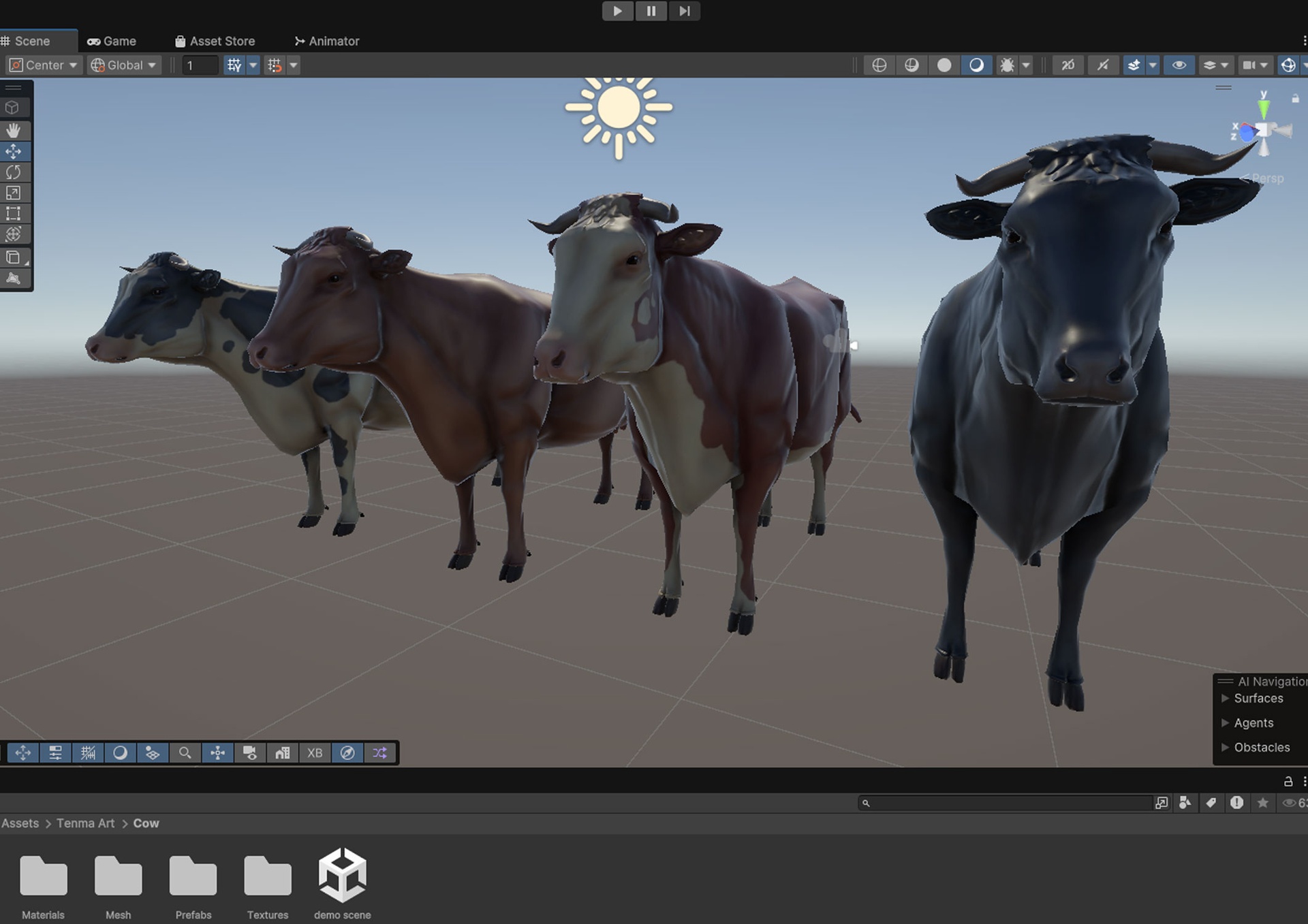This screenshot has height=924, width=1308.
Task: Click the favorites star icon
Action: 1262,803
